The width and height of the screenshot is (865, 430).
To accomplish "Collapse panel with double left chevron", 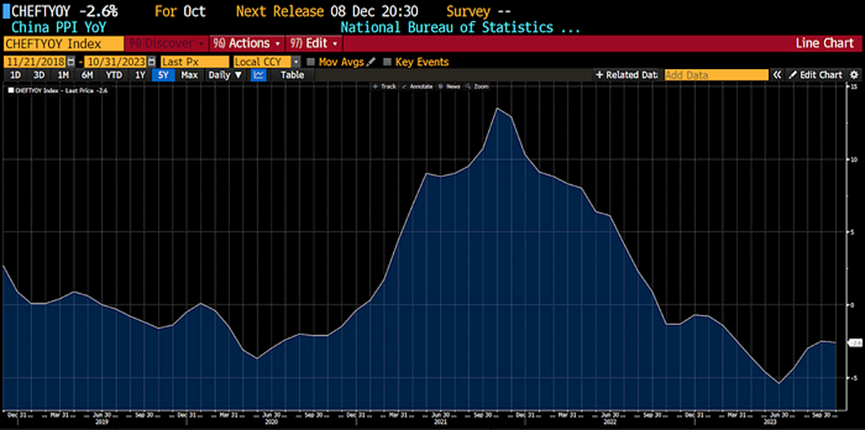I will tap(777, 75).
